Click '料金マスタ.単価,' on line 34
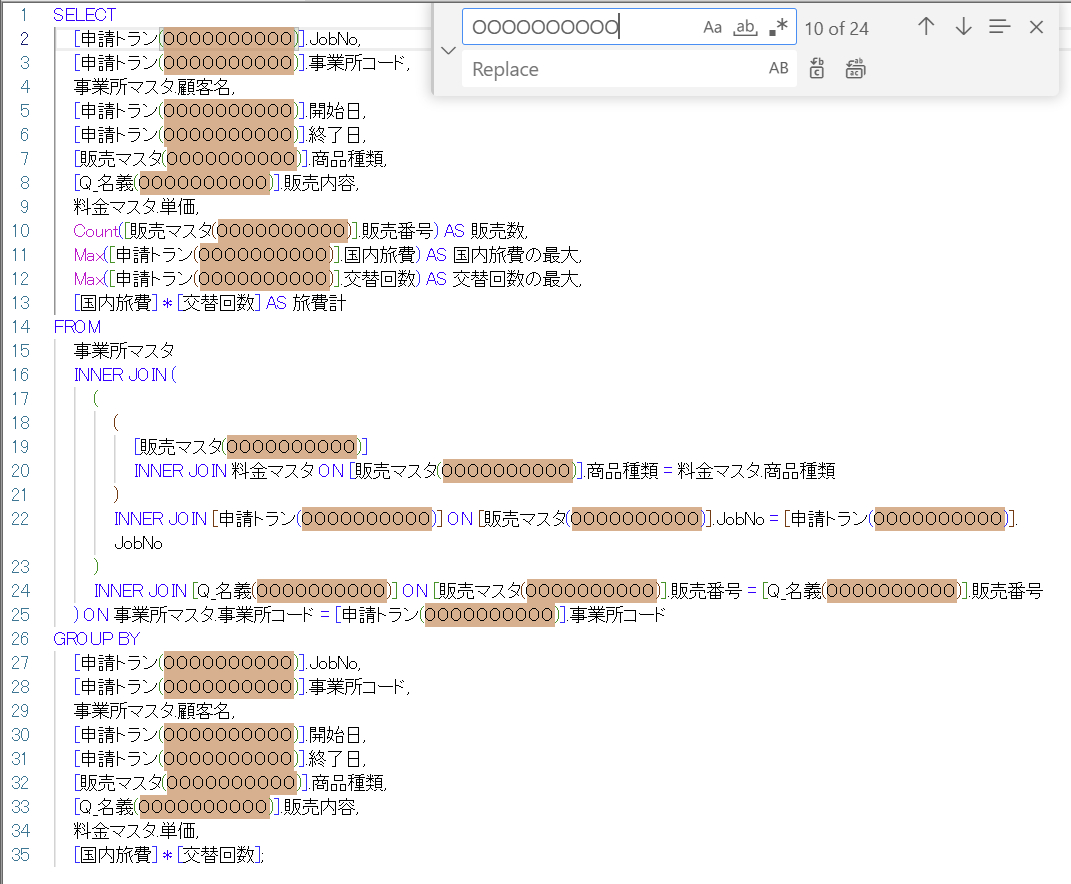This screenshot has height=884, width=1071. 137,831
